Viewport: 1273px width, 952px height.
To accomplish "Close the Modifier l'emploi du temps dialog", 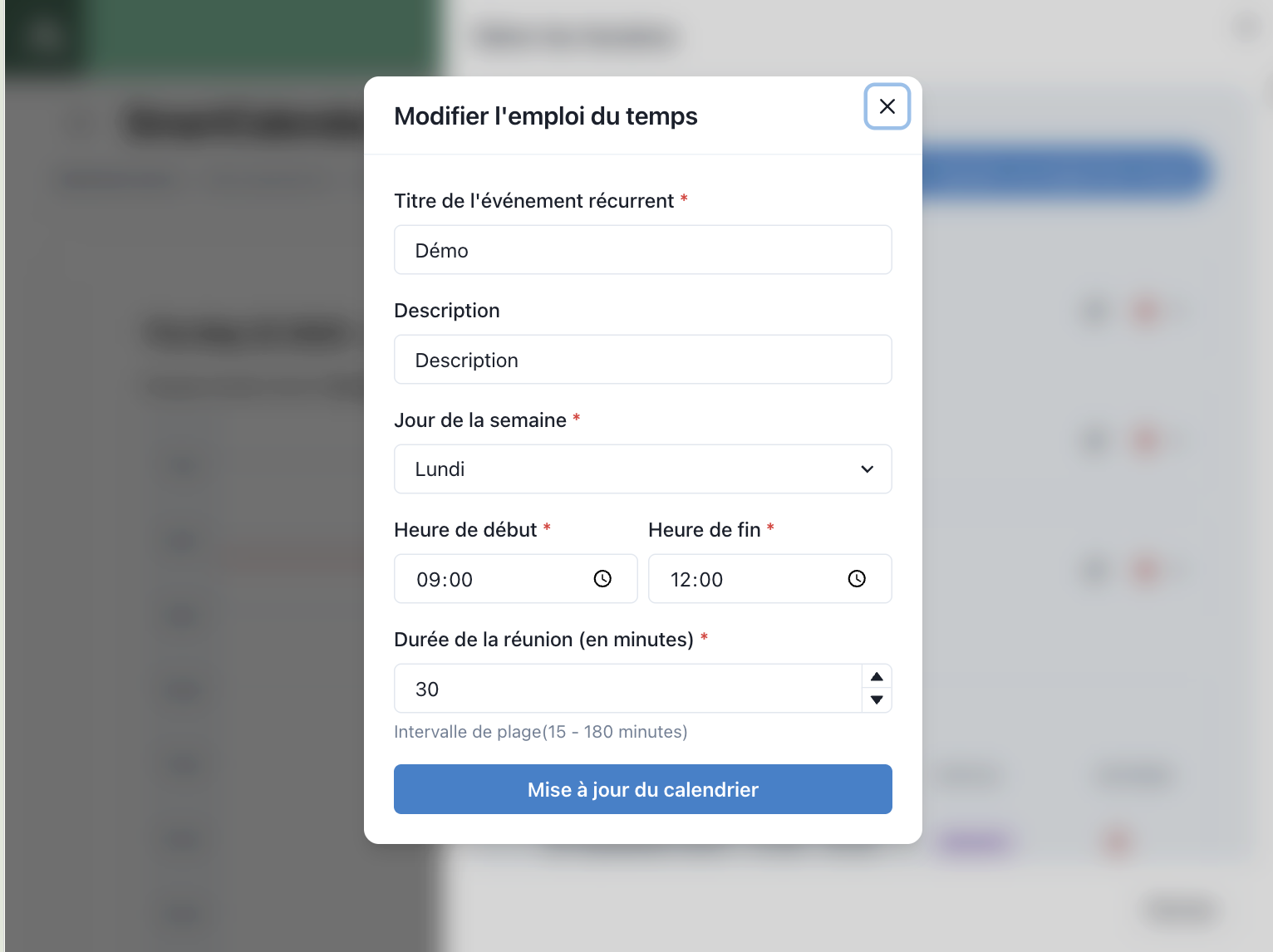I will pos(887,106).
